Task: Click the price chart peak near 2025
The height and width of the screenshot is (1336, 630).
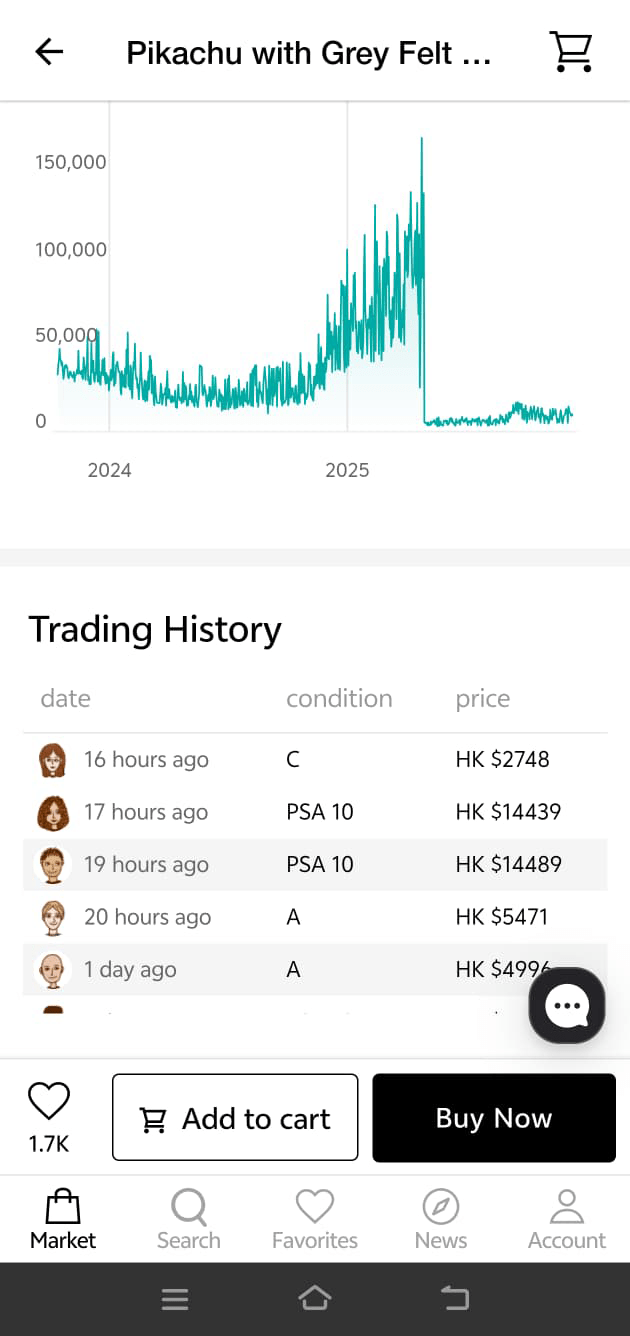Action: pos(421,140)
